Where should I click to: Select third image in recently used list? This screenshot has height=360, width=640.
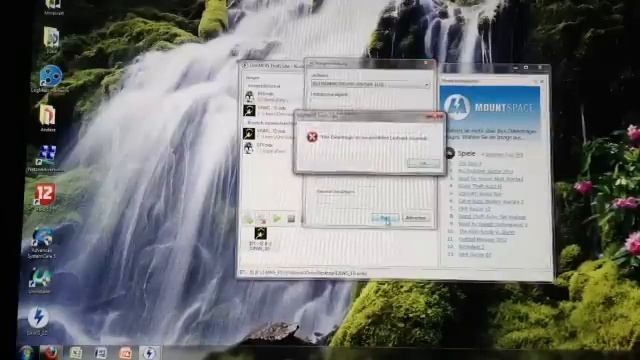[266, 133]
